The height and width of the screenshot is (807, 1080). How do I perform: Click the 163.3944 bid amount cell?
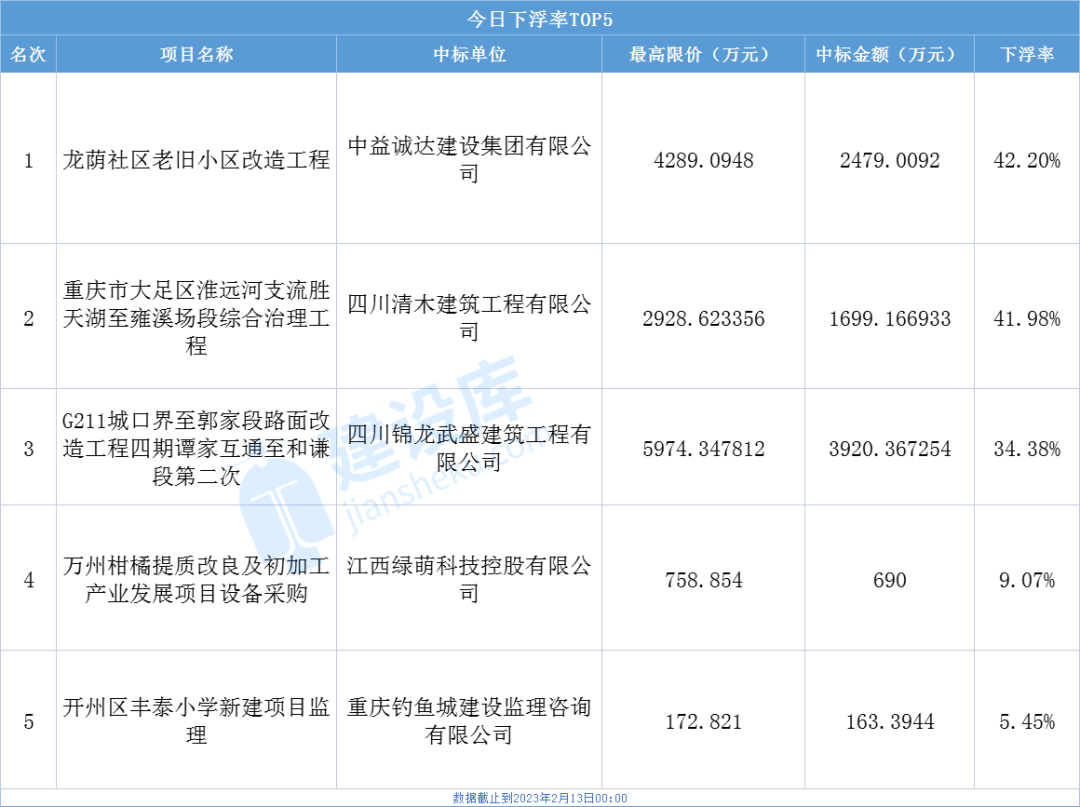tap(889, 721)
